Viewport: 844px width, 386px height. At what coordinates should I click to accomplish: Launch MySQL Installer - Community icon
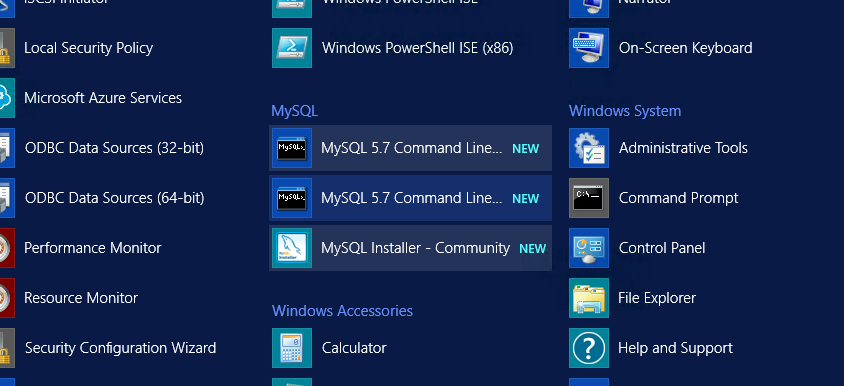coord(292,248)
